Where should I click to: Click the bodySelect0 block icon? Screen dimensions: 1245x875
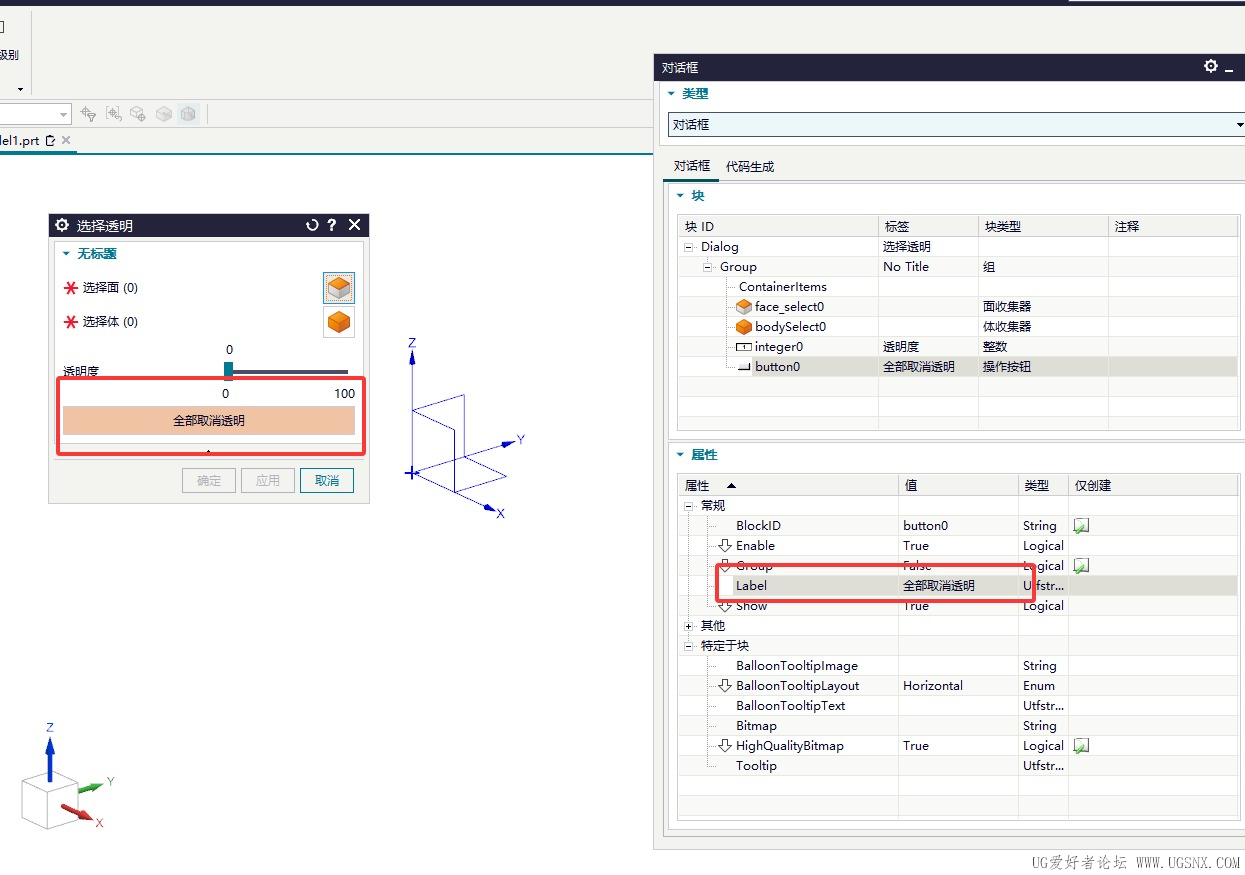coord(744,327)
